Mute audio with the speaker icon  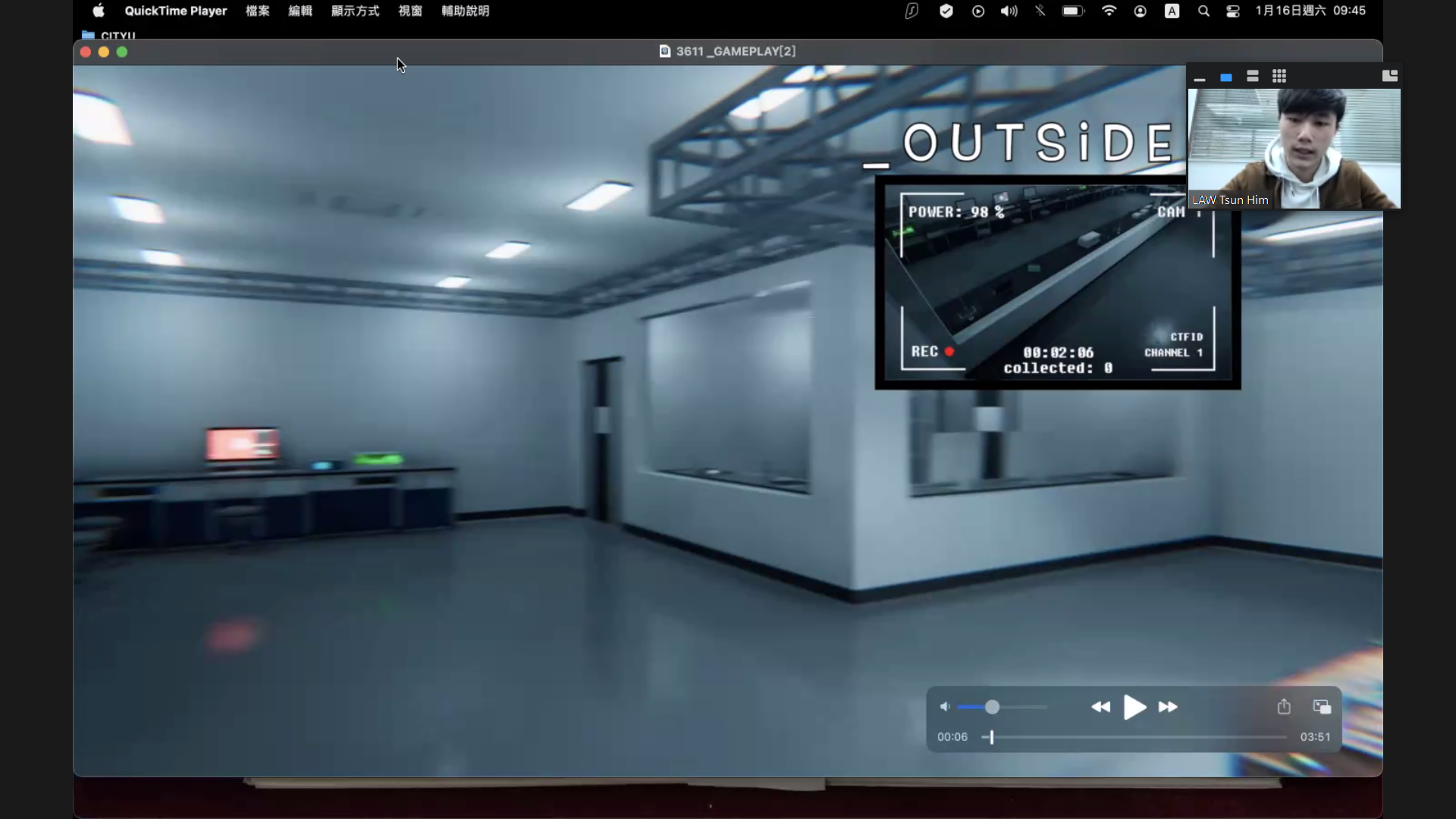pyautogui.click(x=945, y=707)
